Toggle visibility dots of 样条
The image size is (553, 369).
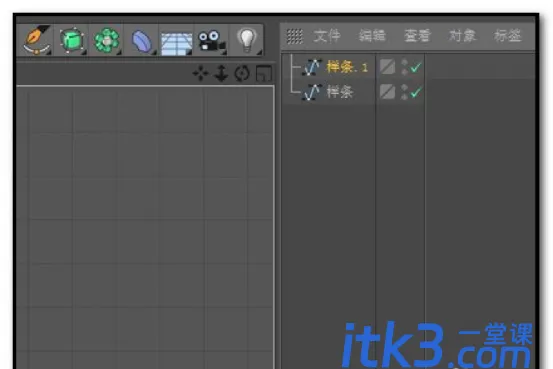coord(405,92)
